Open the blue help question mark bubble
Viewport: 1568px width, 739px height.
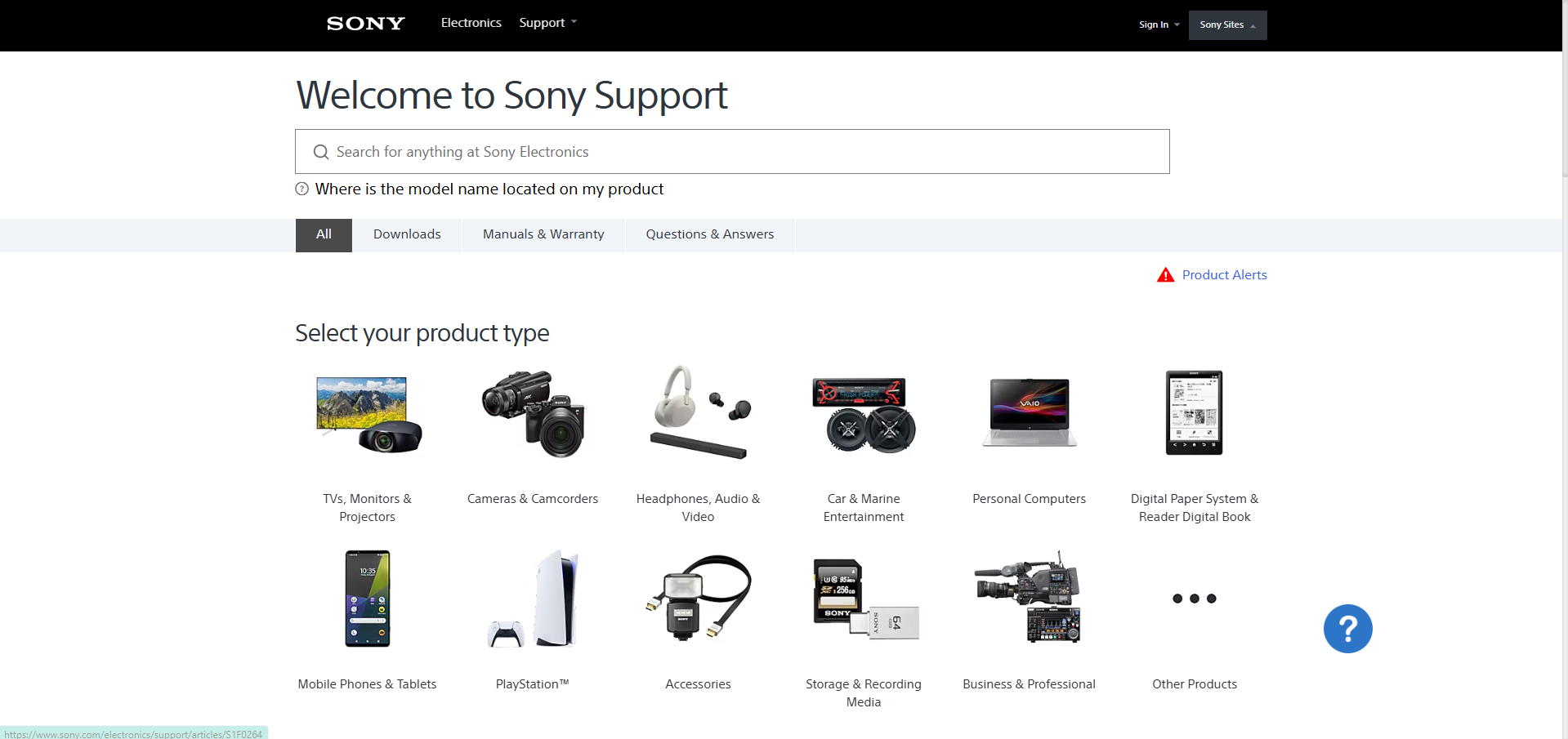pyautogui.click(x=1347, y=629)
